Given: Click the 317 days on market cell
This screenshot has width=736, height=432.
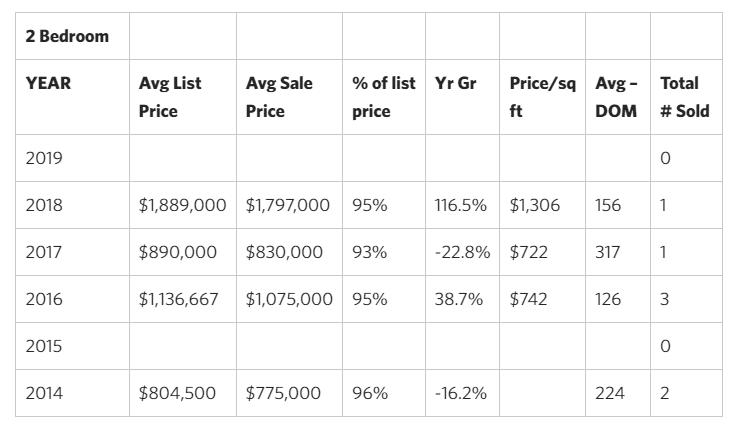Looking at the screenshot, I should pos(618,252).
